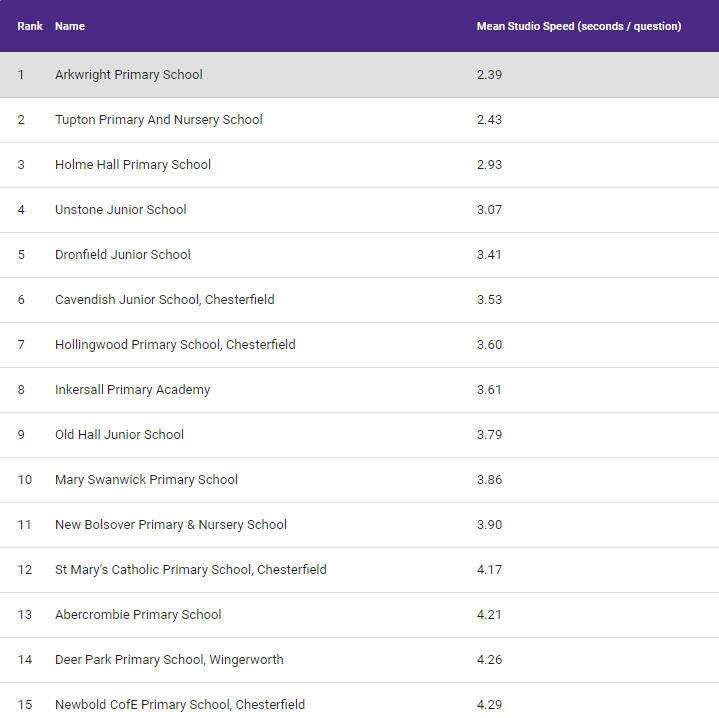The width and height of the screenshot is (719, 718).
Task: Select Hollingwood Primary School, Chesterfield
Action: coord(175,344)
